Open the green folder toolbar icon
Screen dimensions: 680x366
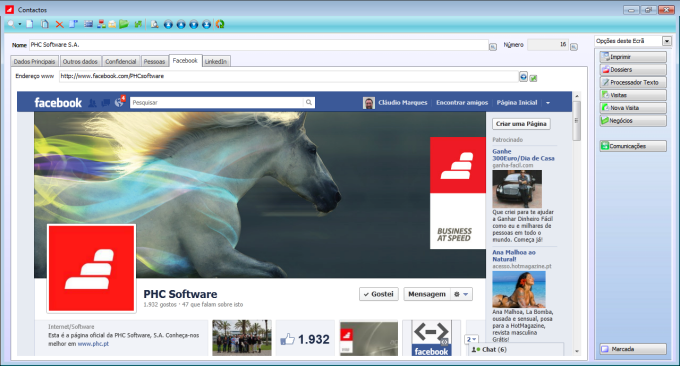pyautogui.click(x=124, y=24)
